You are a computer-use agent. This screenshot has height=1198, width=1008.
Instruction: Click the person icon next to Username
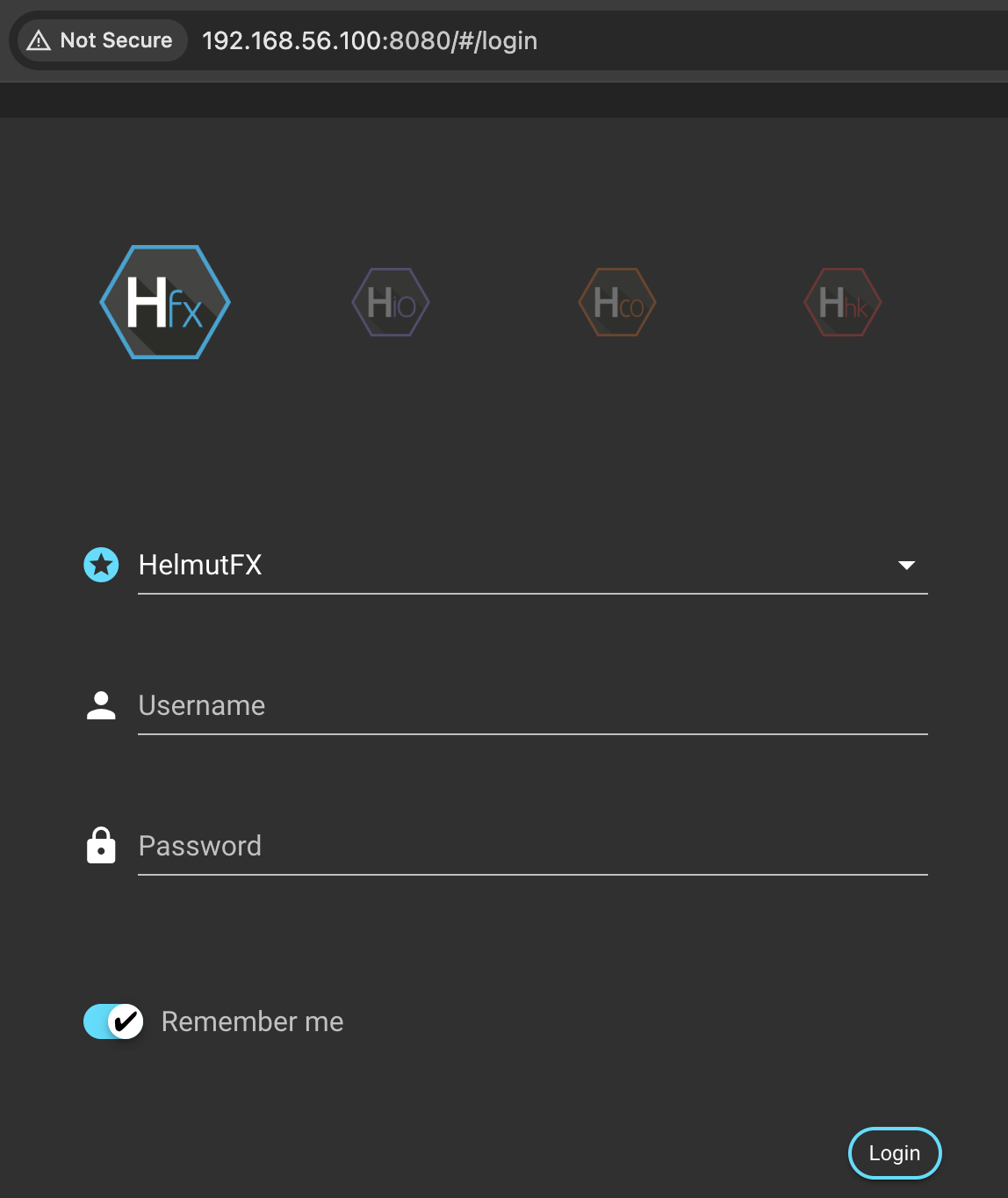101,705
